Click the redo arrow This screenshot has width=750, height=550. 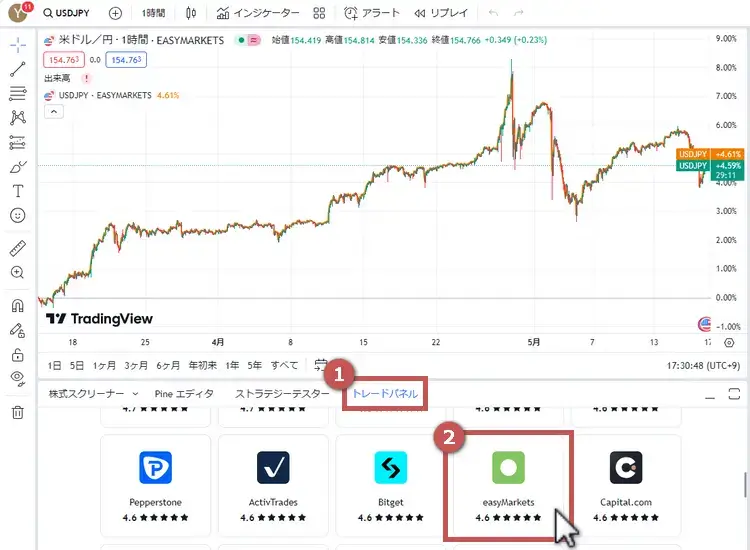pos(518,13)
